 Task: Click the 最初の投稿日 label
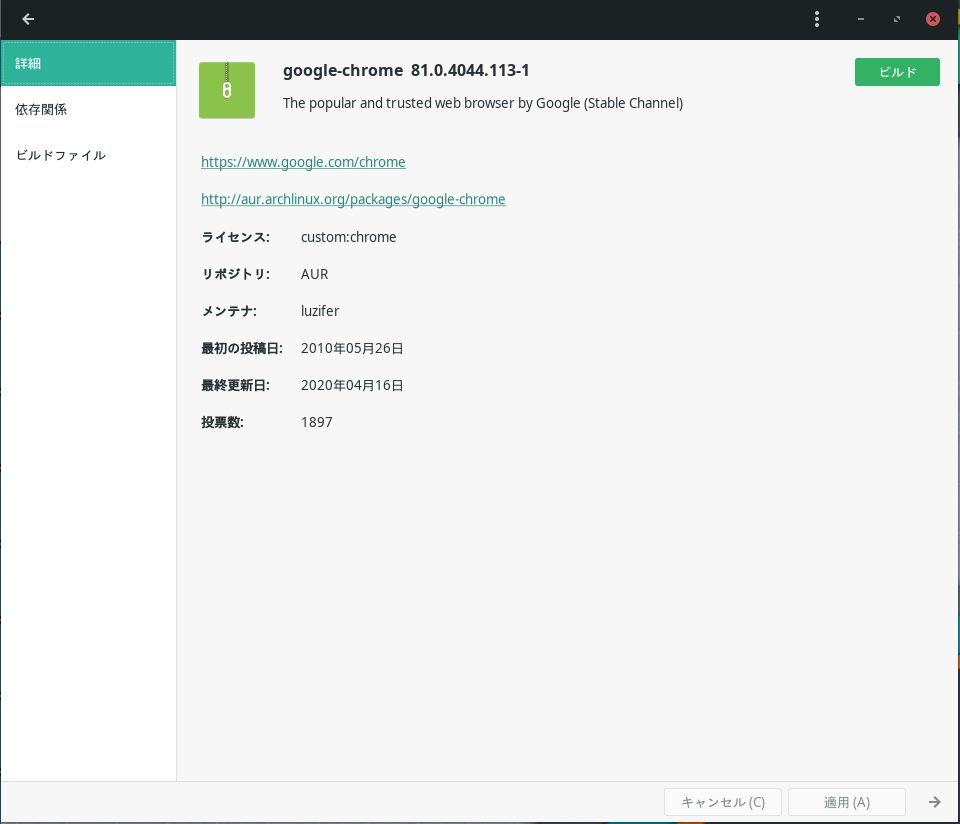tap(242, 348)
